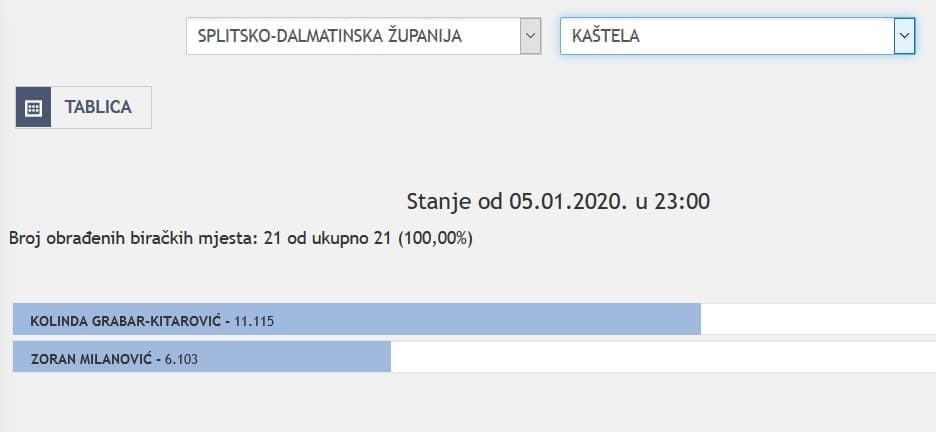
Task: Click the empty white part of Milanović's bar
Action: (x=660, y=359)
